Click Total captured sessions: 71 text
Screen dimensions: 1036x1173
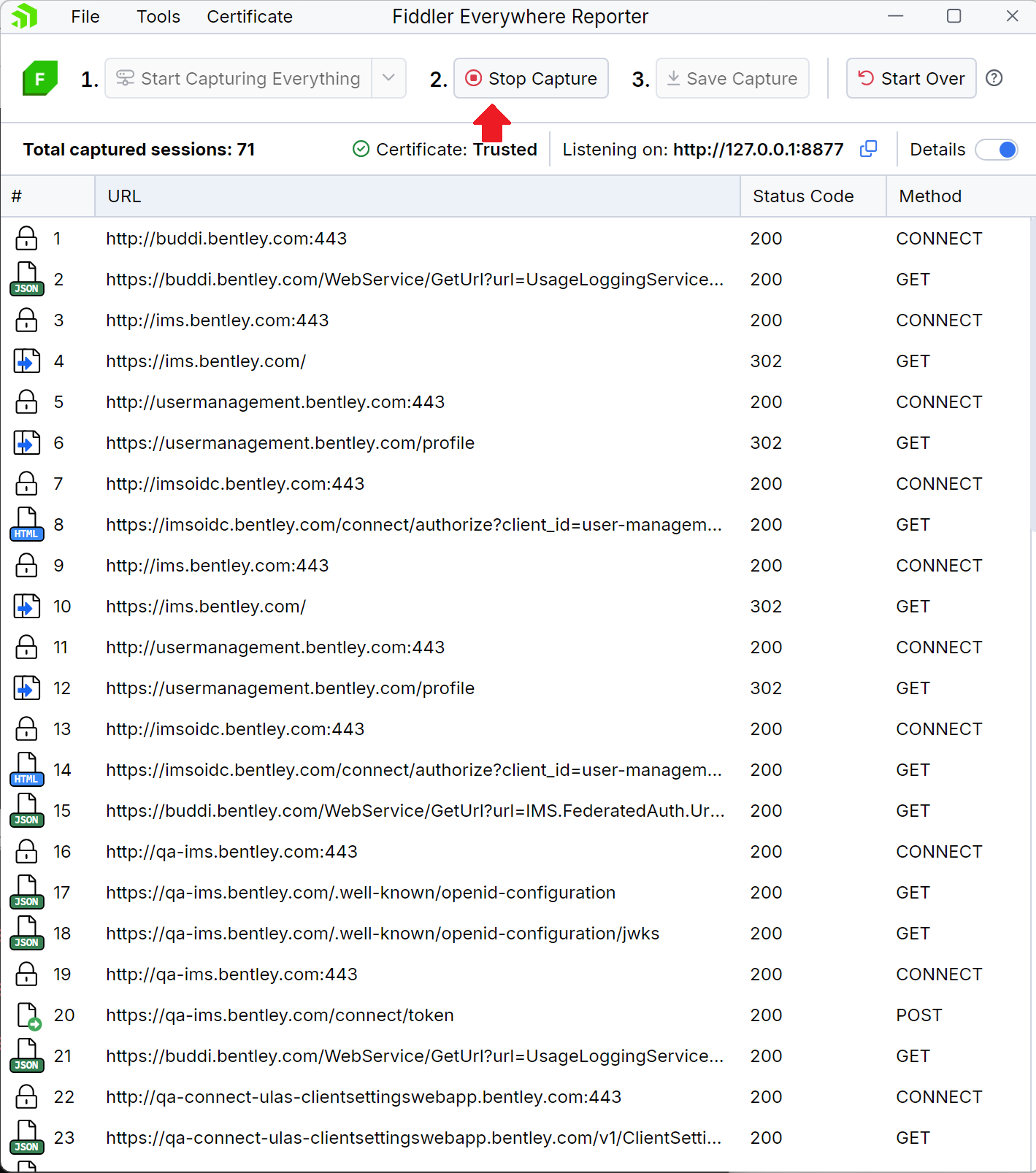point(139,150)
